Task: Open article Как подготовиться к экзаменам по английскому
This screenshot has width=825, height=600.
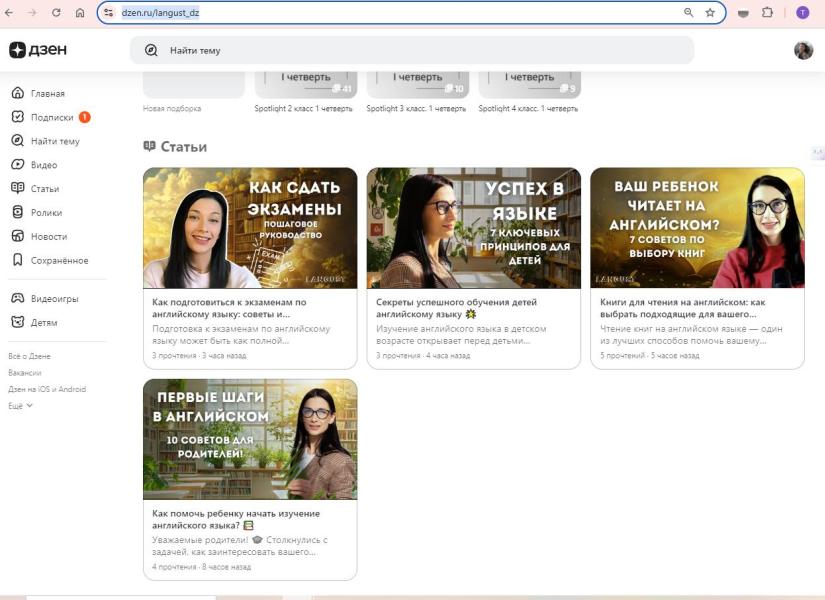Action: pyautogui.click(x=229, y=308)
